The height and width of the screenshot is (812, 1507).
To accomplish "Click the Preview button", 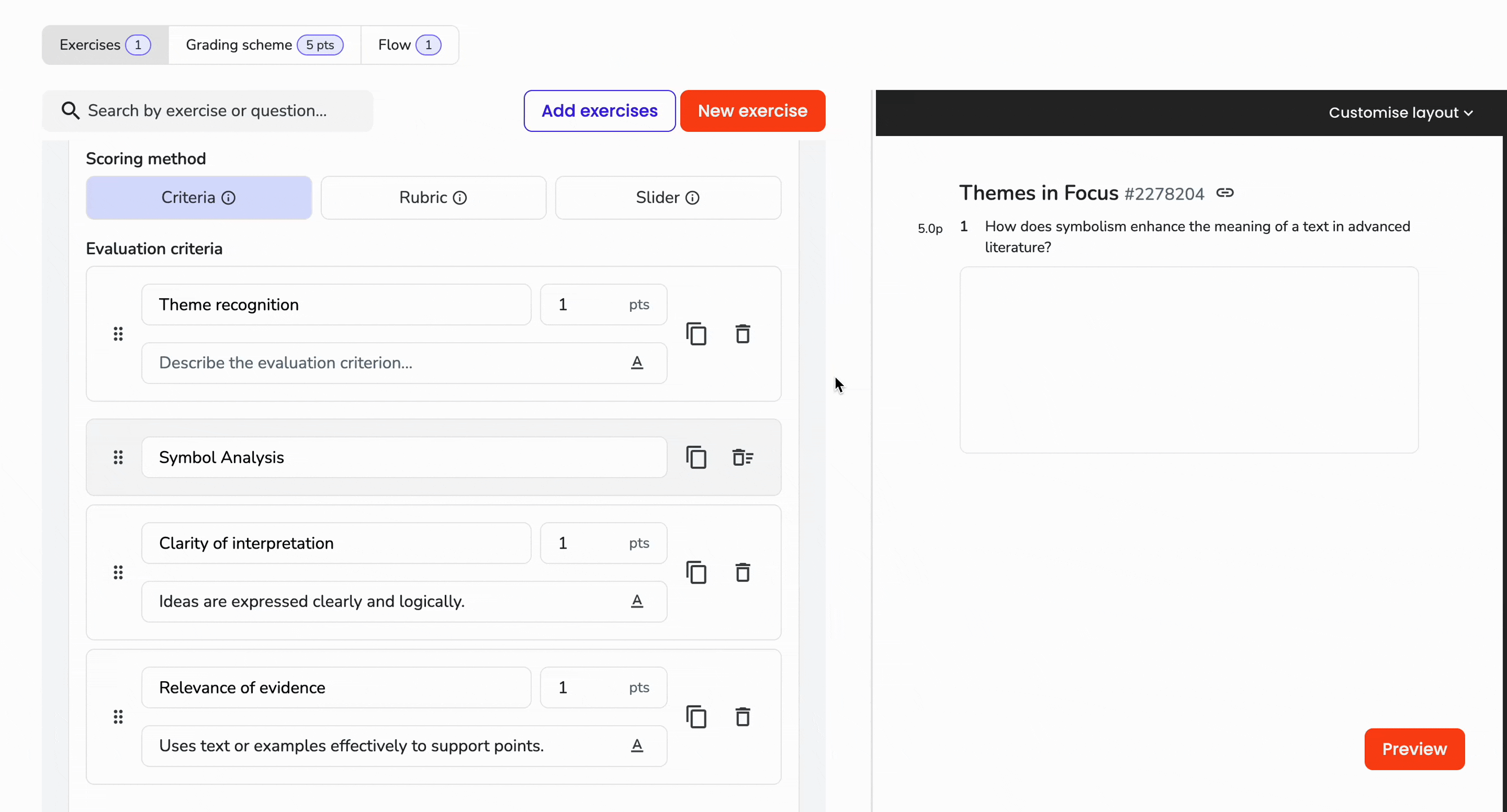I will coord(1415,749).
